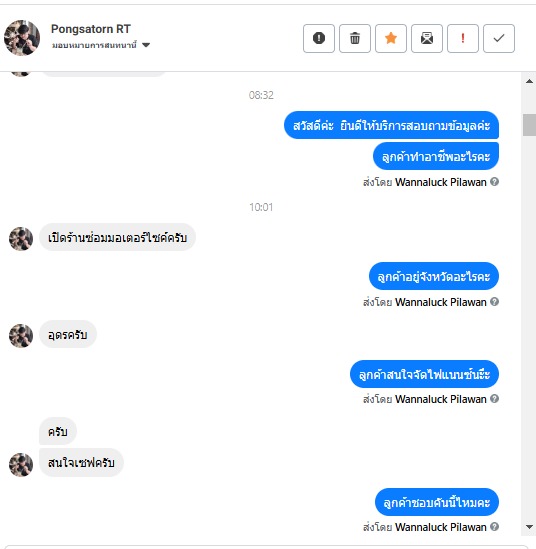Click help icon beside last Wannaluck Pilawan label
This screenshot has width=536, height=549.
coord(494,526)
